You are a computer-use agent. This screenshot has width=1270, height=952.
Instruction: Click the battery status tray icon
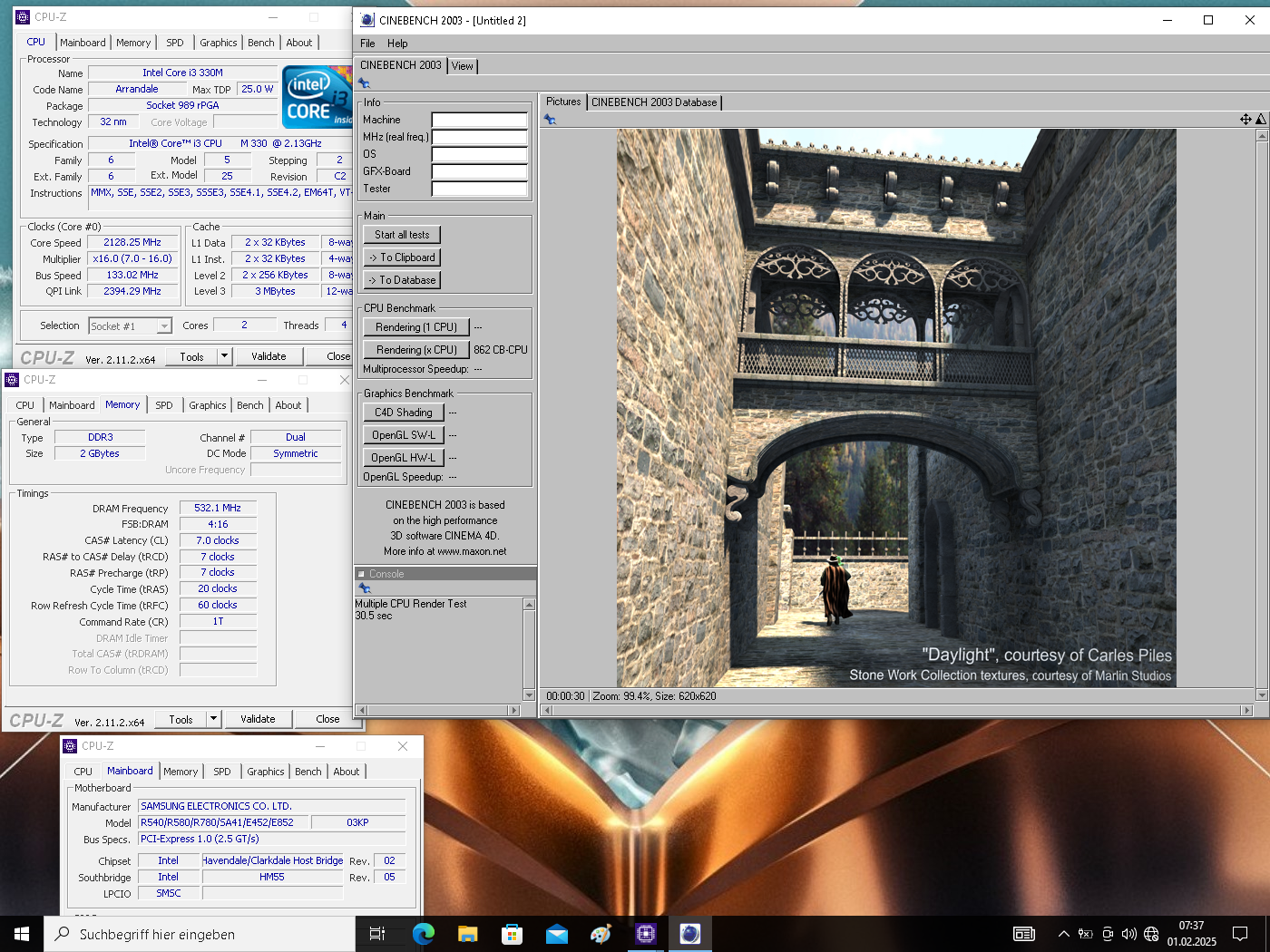coord(1085,934)
